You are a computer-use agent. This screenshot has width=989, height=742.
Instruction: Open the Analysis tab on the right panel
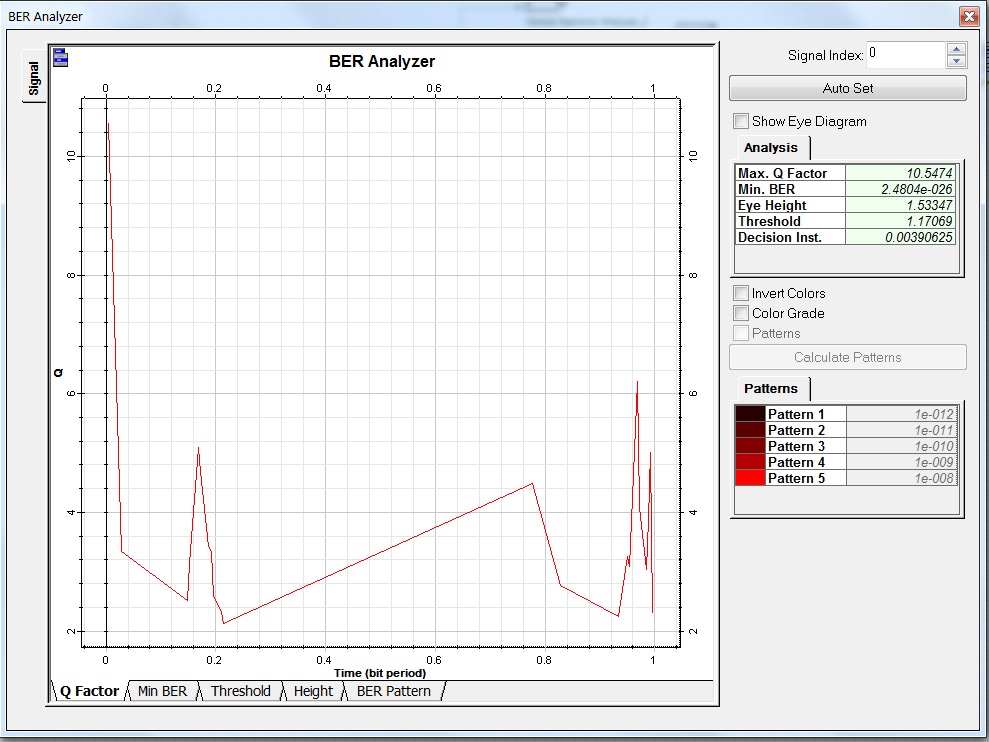771,147
